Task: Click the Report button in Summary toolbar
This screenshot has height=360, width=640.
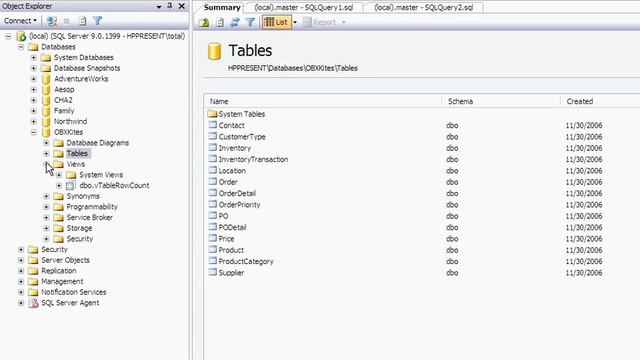Action: point(320,22)
